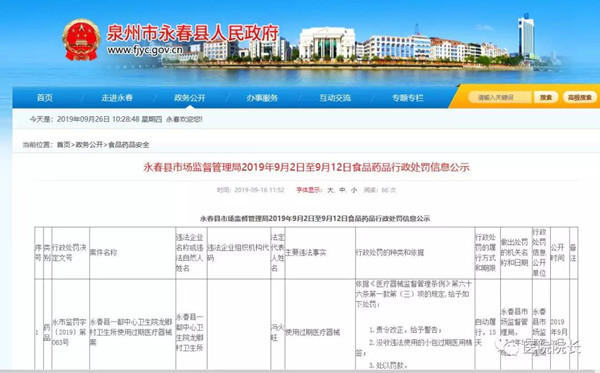Click the 高级搜索 advanced search button
Viewport: 600px width, 373px height.
click(x=580, y=98)
